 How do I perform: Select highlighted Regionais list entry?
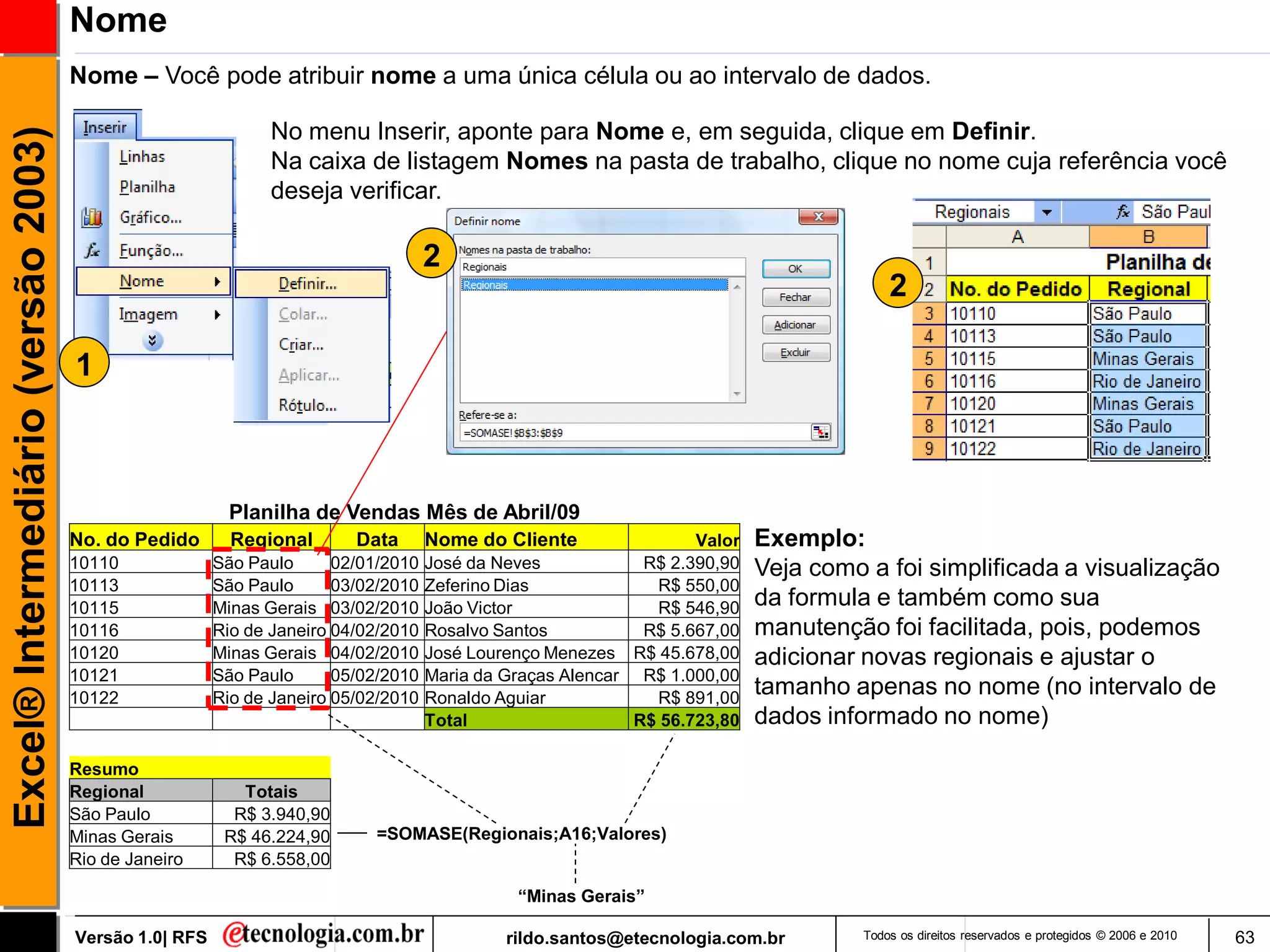click(595, 285)
